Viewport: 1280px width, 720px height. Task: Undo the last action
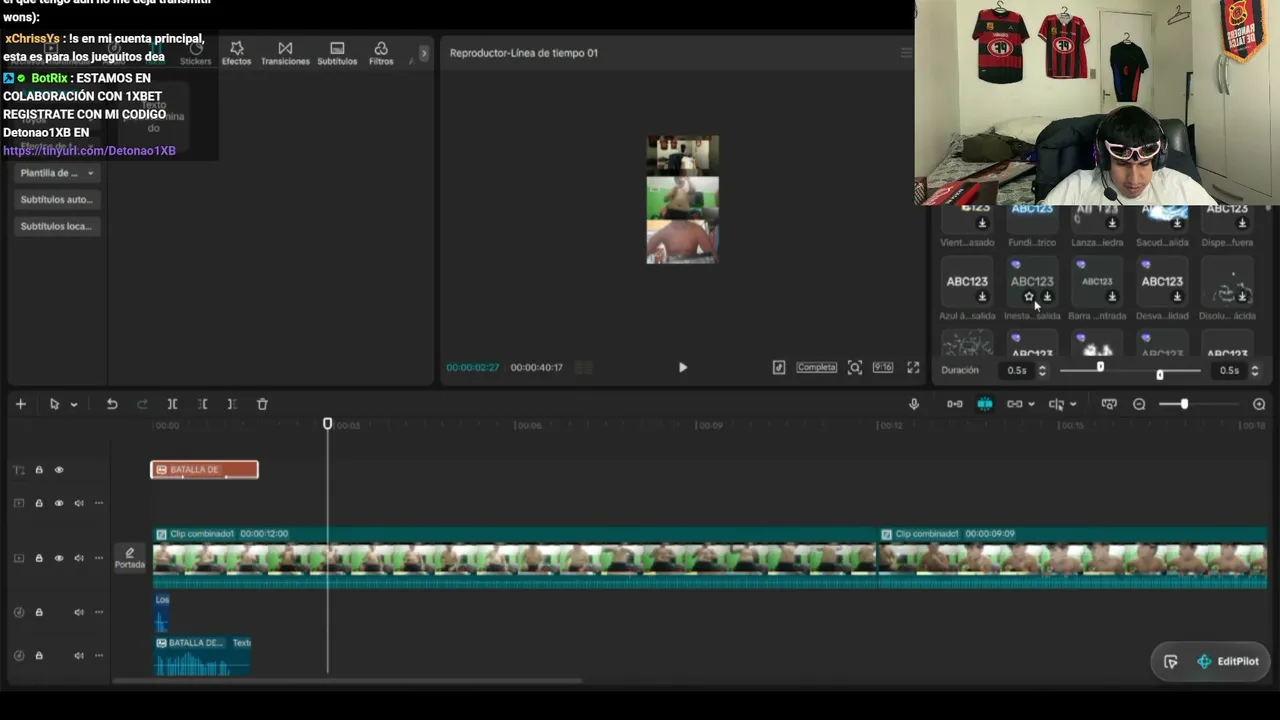(x=112, y=404)
